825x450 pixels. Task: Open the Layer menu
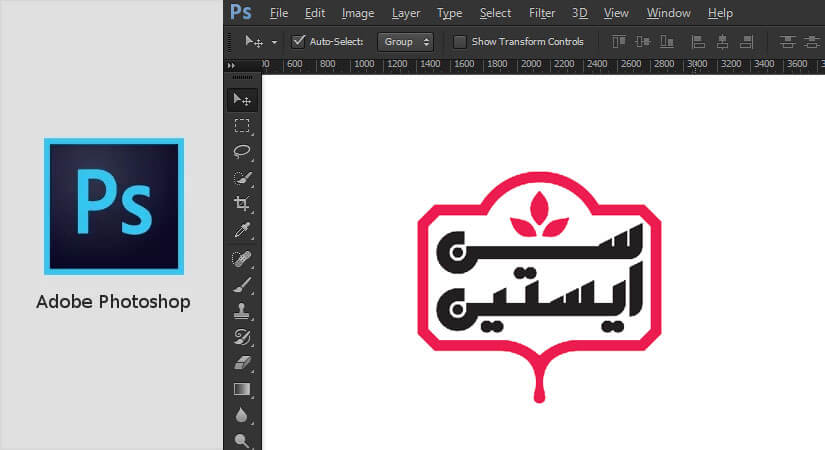click(x=406, y=13)
